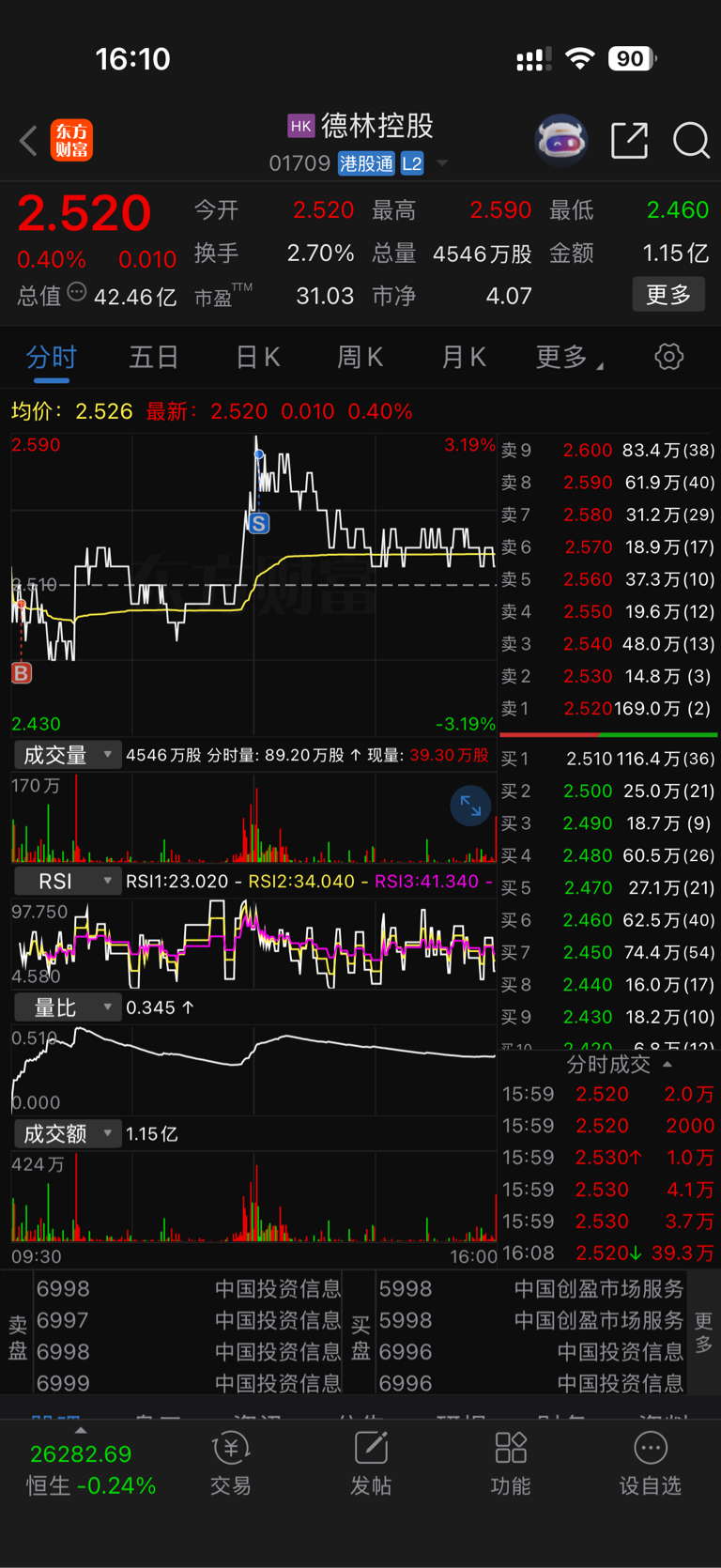Viewport: 721px width, 1568px height.
Task: Open the 东方财富 orange logo
Action: [x=71, y=141]
